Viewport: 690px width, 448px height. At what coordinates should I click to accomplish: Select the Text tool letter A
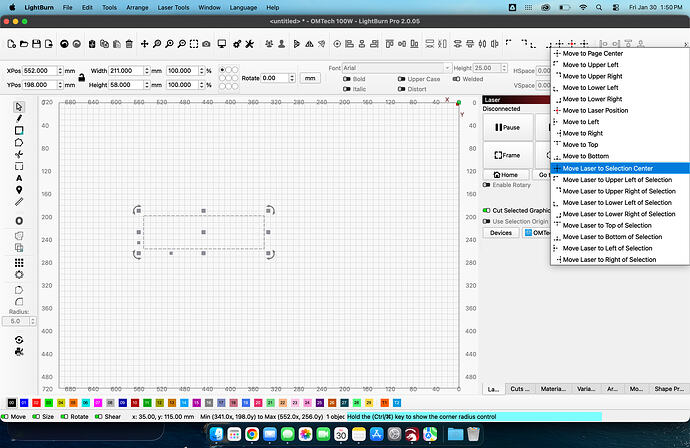[18, 178]
